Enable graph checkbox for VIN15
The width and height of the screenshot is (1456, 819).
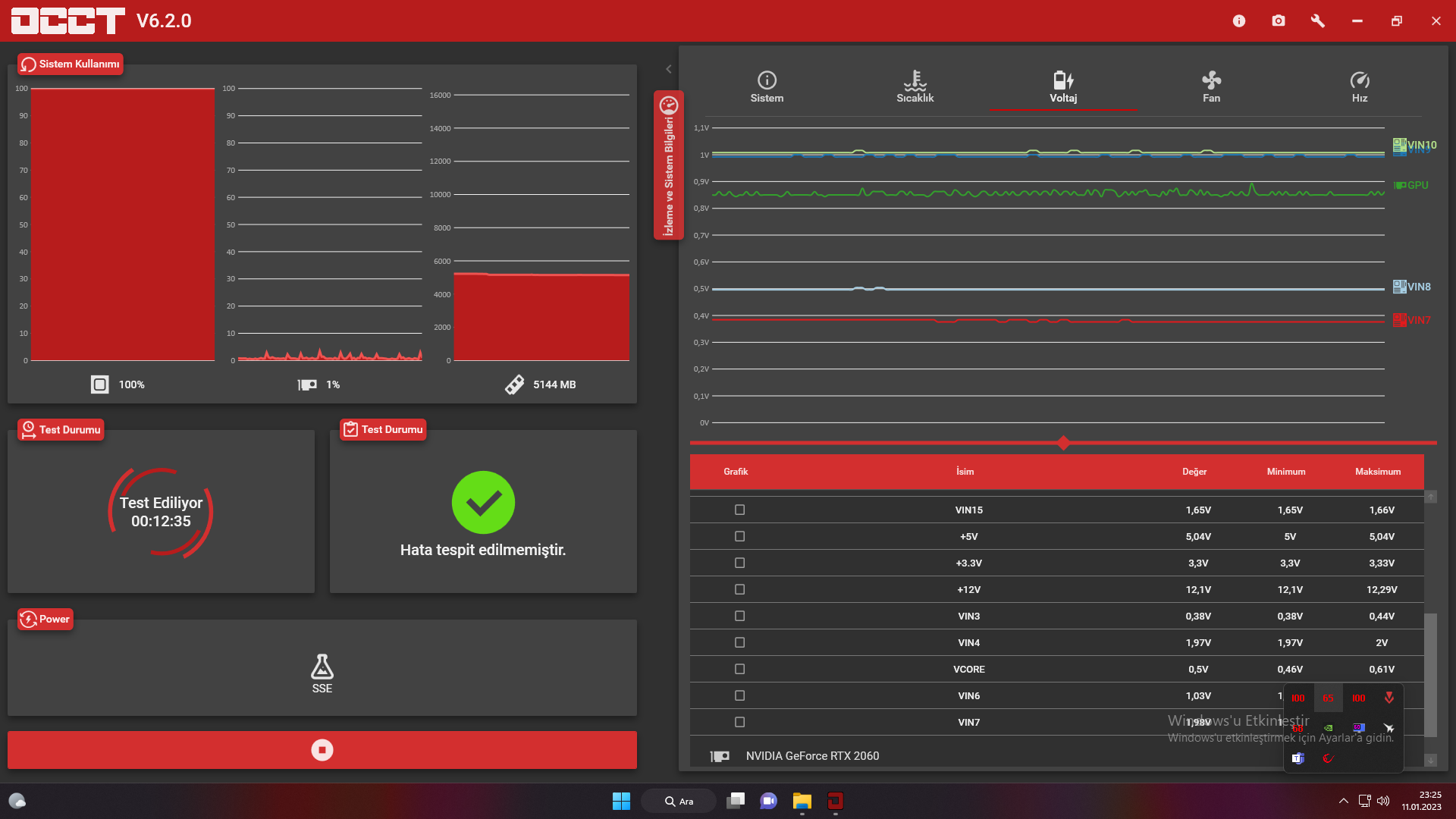(739, 510)
